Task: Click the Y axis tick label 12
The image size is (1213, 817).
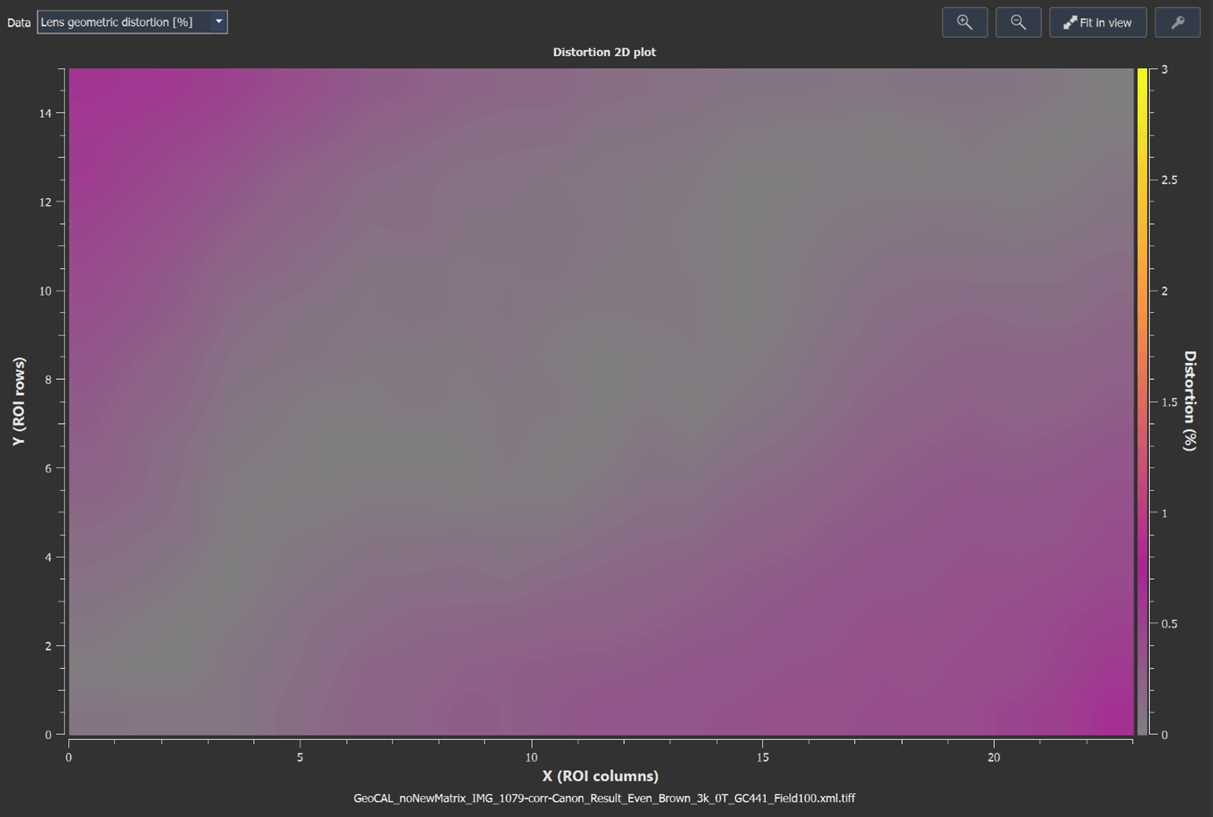Action: pyautogui.click(x=45, y=202)
